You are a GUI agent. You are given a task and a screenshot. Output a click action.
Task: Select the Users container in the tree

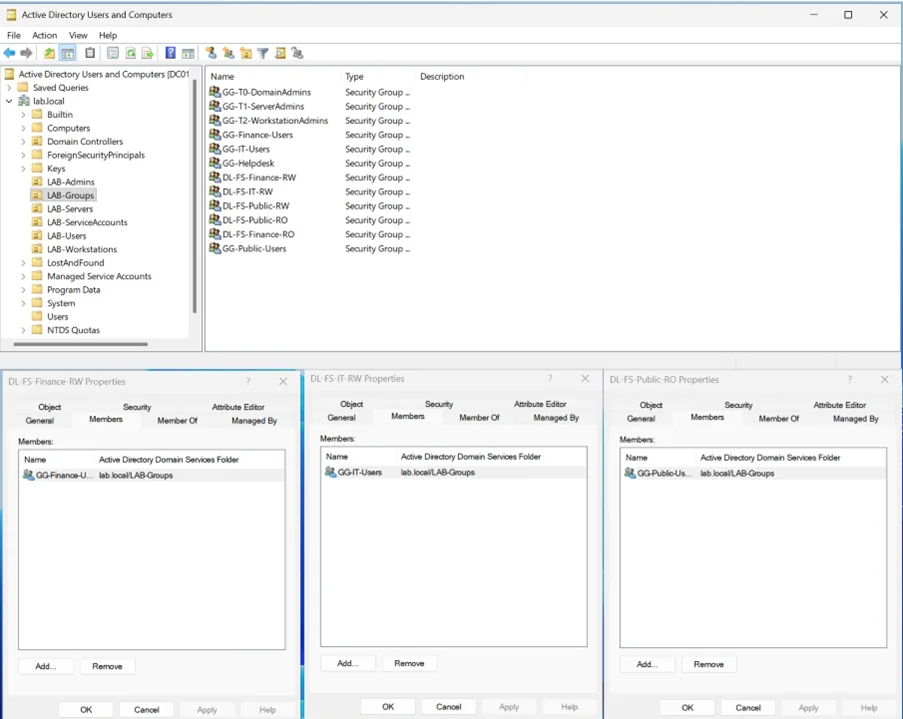[x=58, y=316]
